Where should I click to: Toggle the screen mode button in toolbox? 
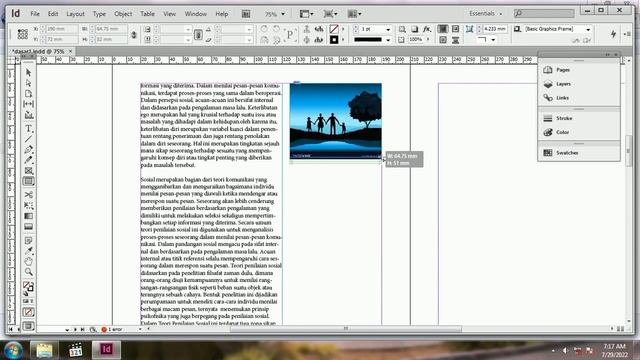click(x=28, y=326)
